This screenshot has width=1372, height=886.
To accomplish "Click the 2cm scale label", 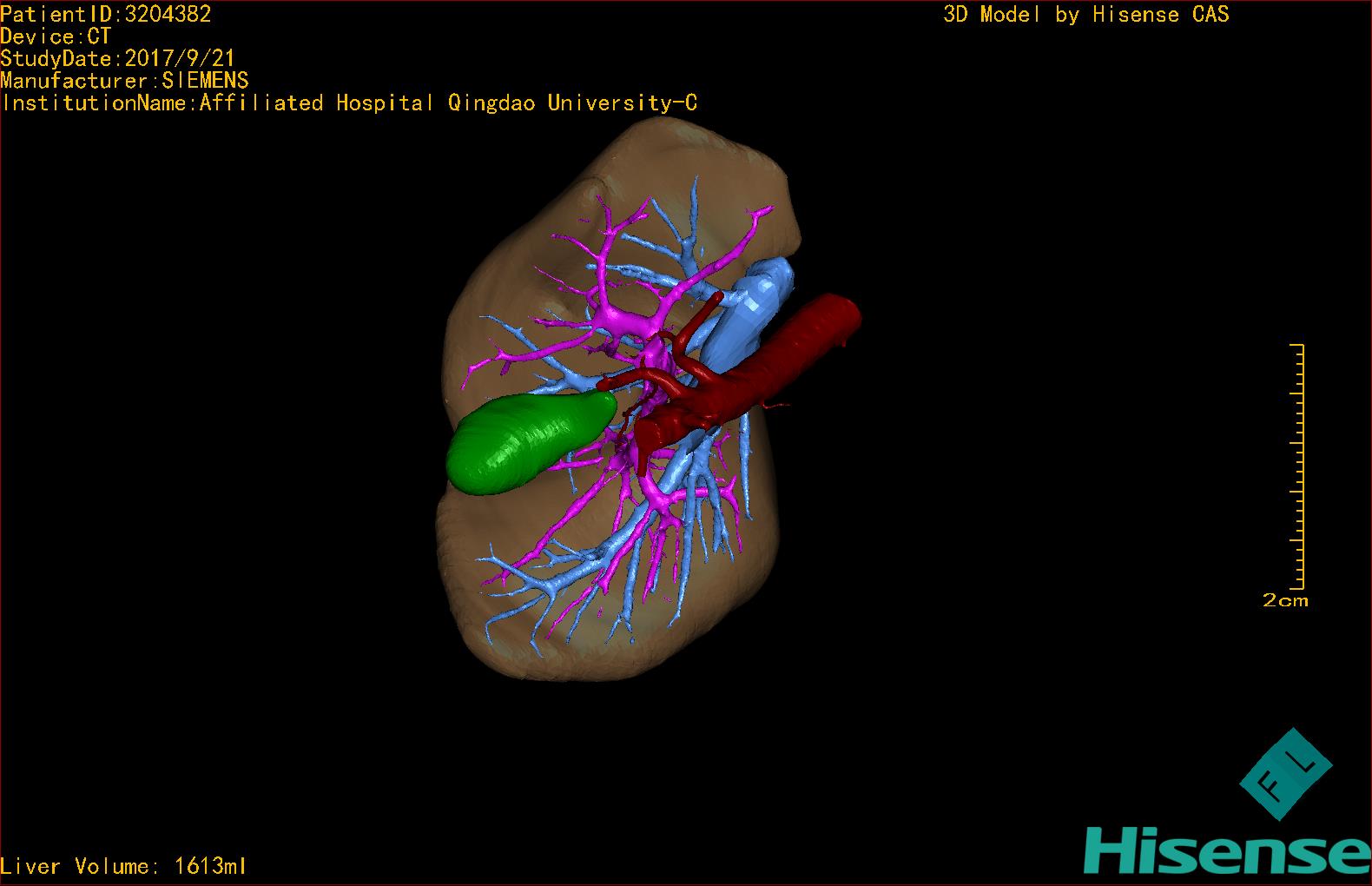I will (1285, 600).
